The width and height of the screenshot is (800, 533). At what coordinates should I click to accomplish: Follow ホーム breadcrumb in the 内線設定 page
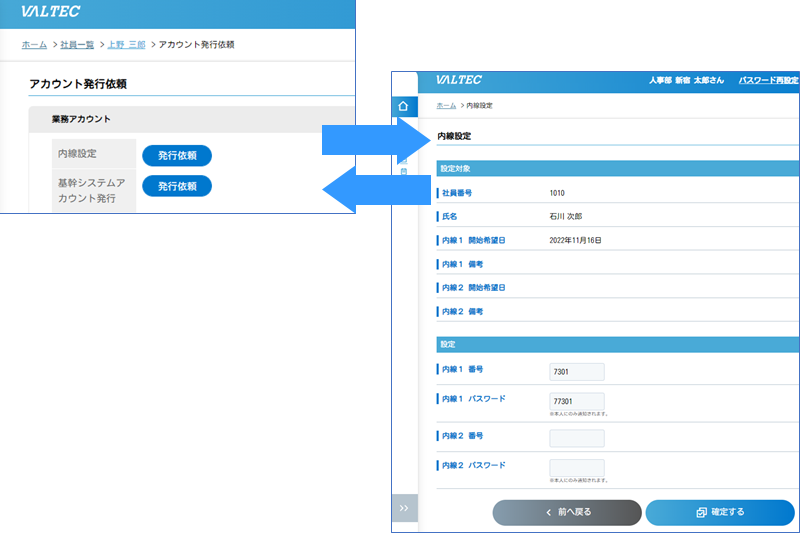point(446,105)
